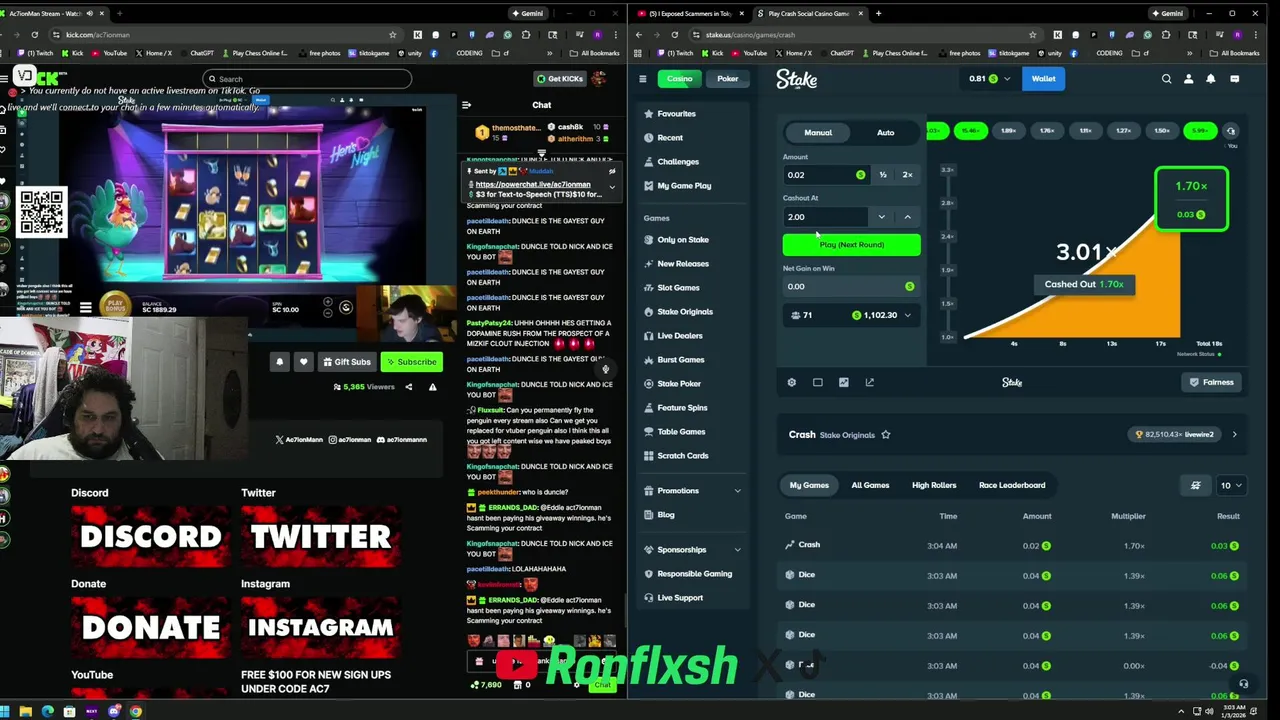The height and width of the screenshot is (720, 1280).
Task: Switch to Casino mode
Action: (x=680, y=79)
